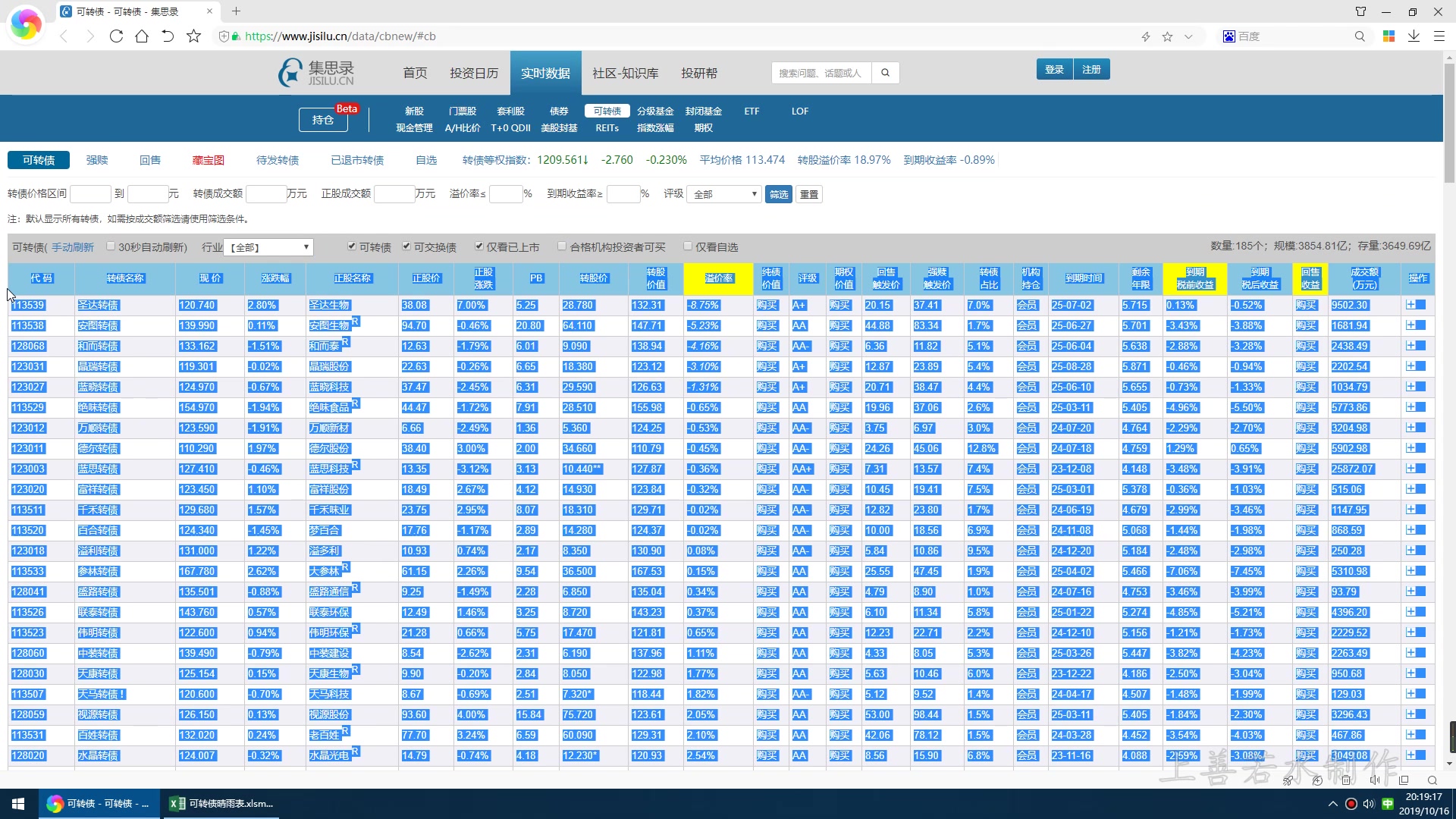Open the Windows Start button

(18, 804)
